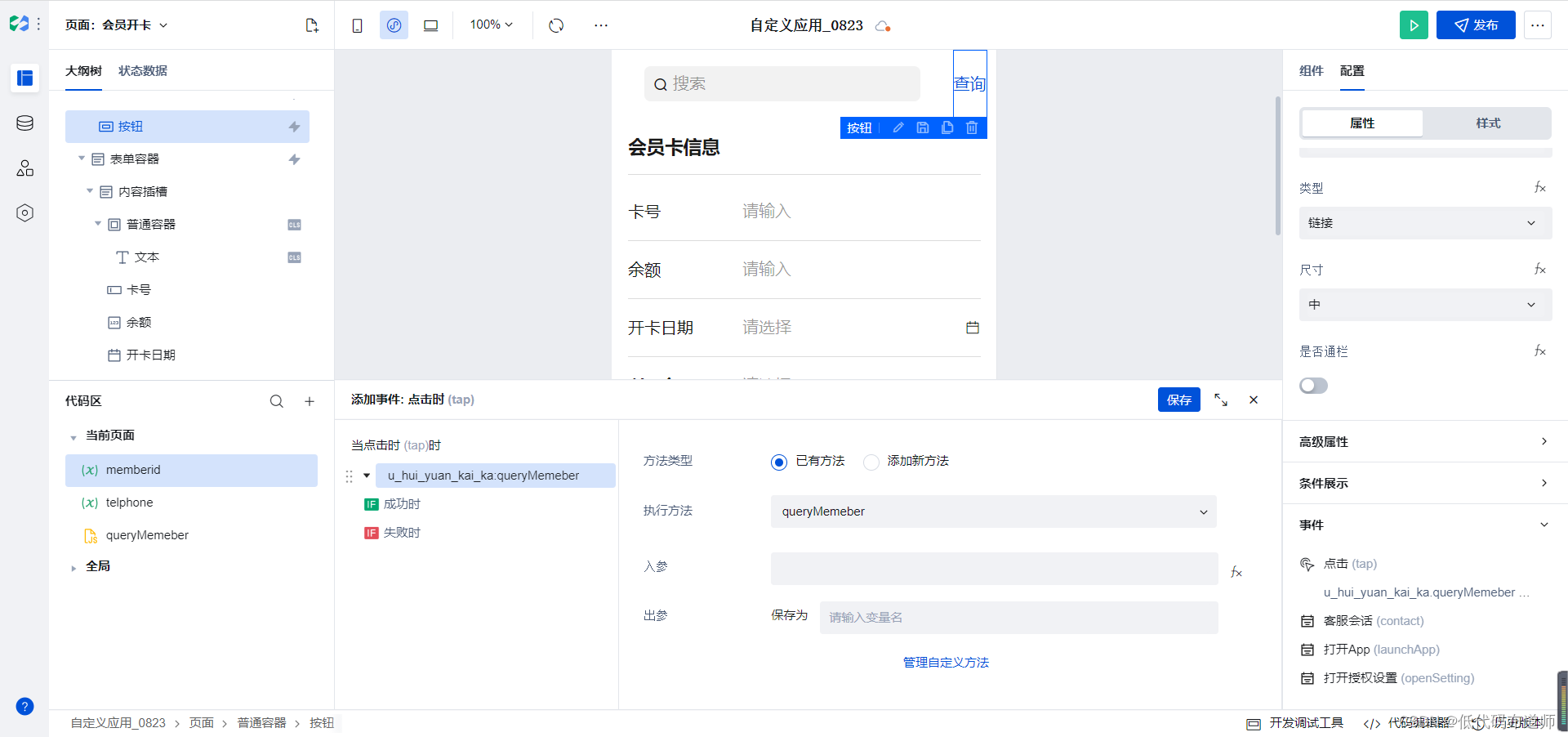
Task: Click 普通容器 in the breadcrumb
Action: (x=262, y=723)
